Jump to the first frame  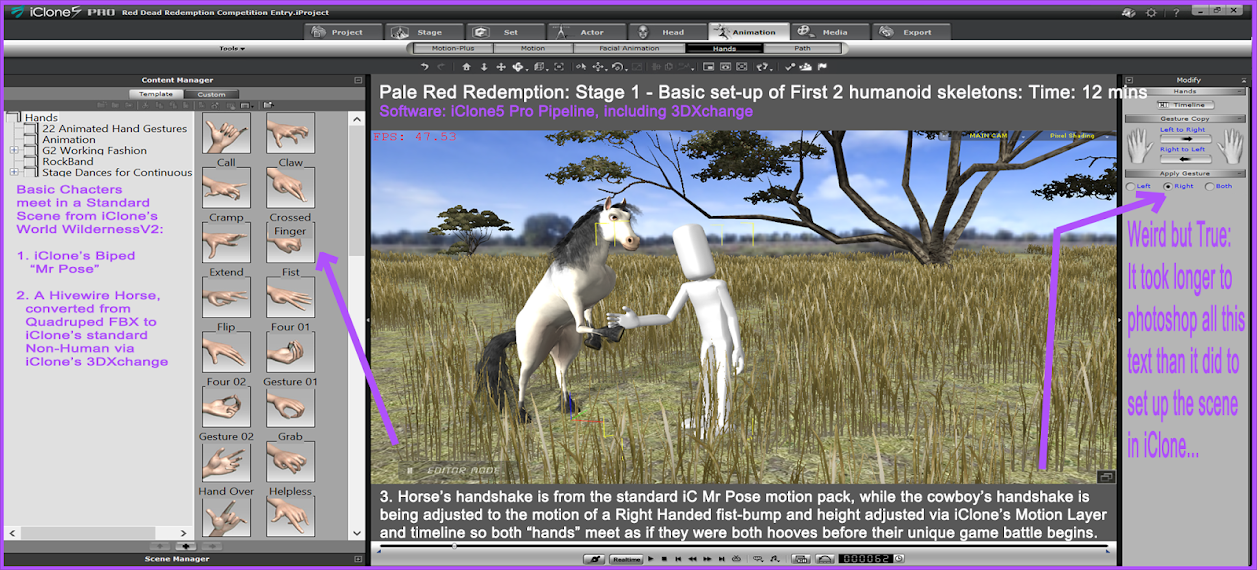coord(678,559)
